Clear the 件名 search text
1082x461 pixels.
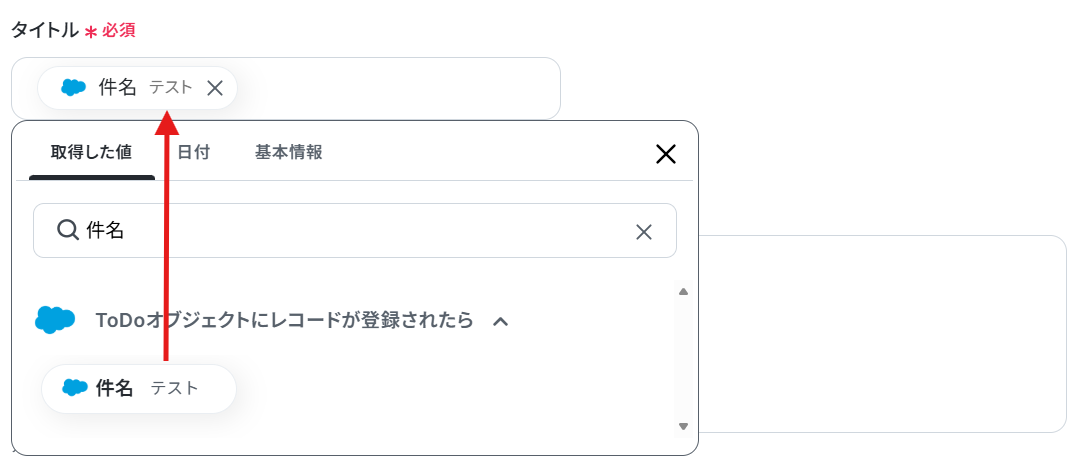(x=643, y=232)
